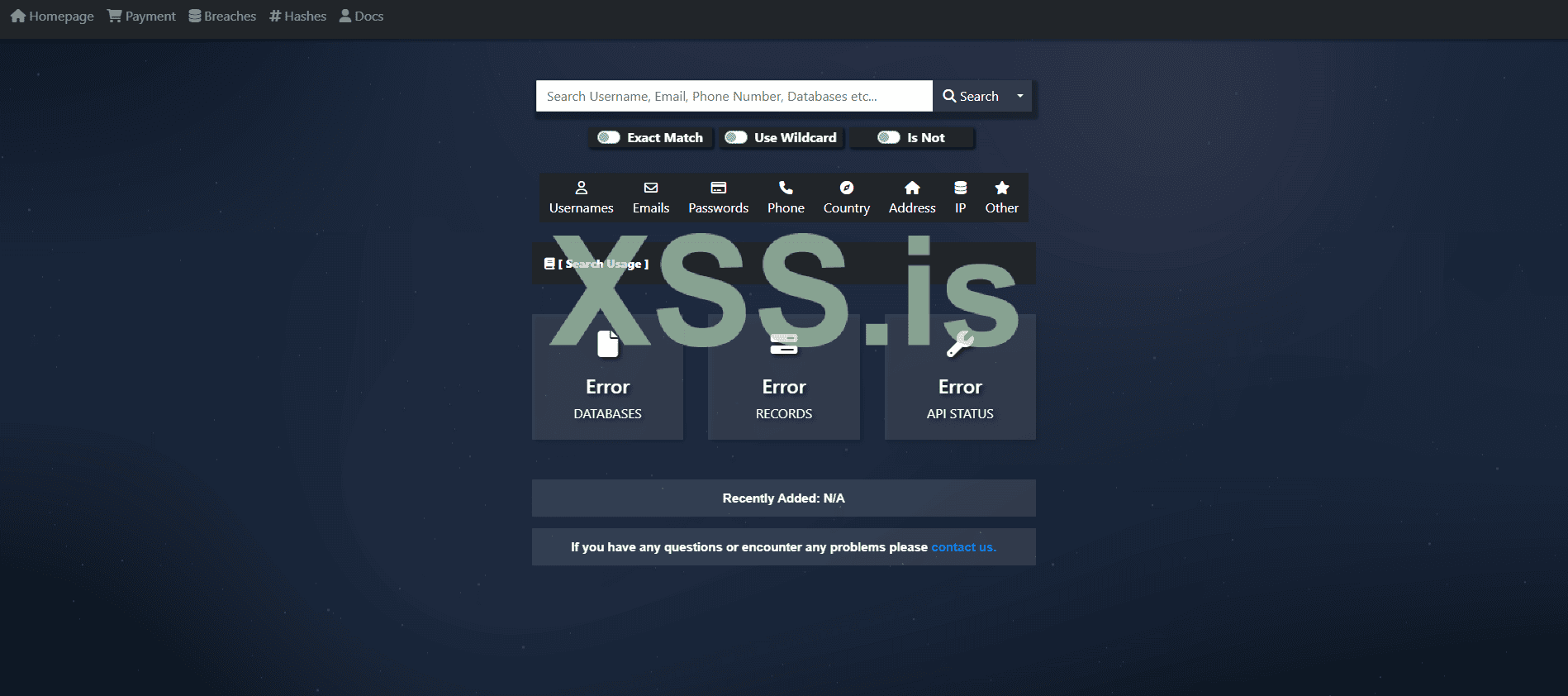Click the Hashes hash symbol icon
1568x696 pixels.
[x=275, y=16]
